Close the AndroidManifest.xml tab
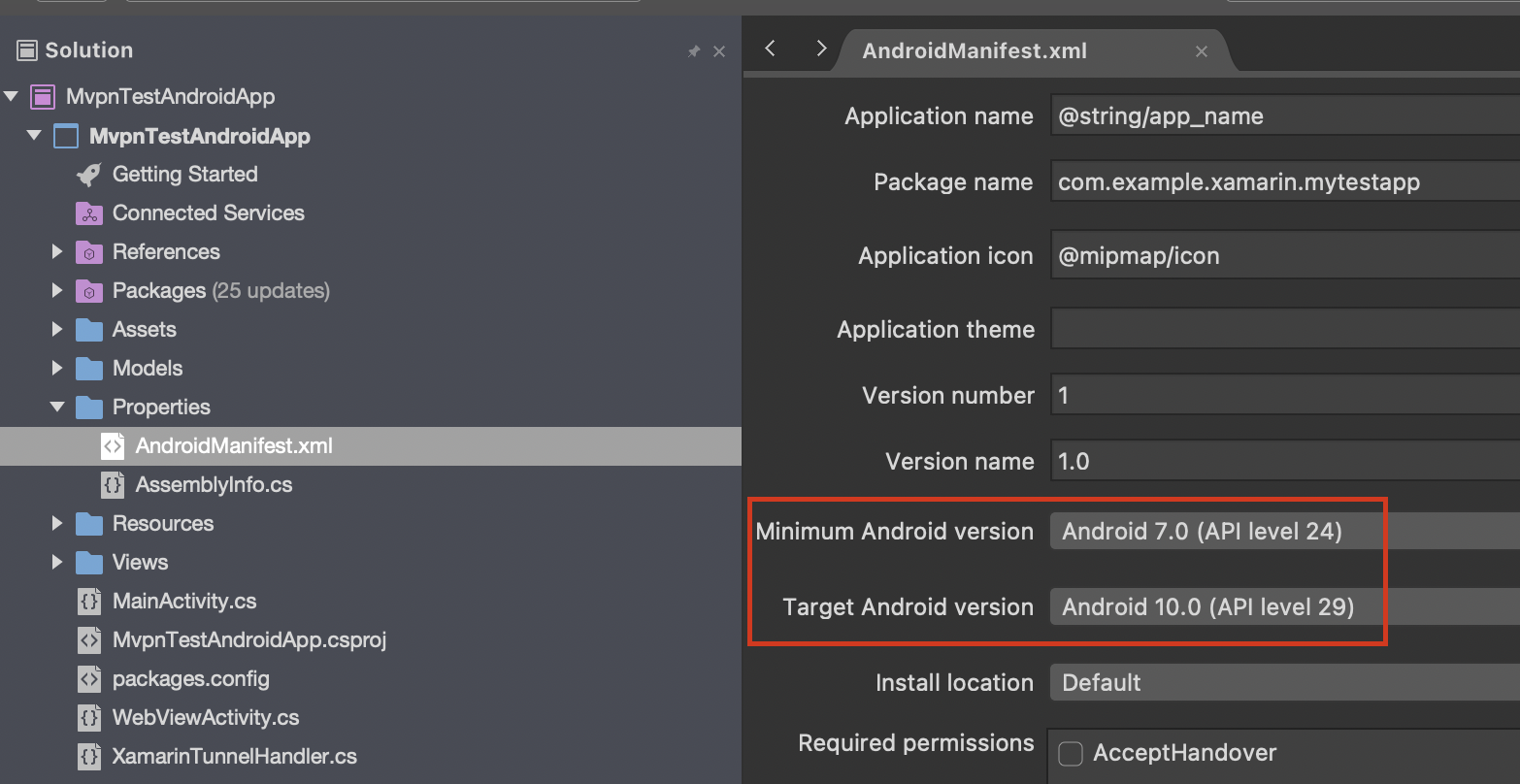This screenshot has width=1520, height=784. click(1202, 52)
